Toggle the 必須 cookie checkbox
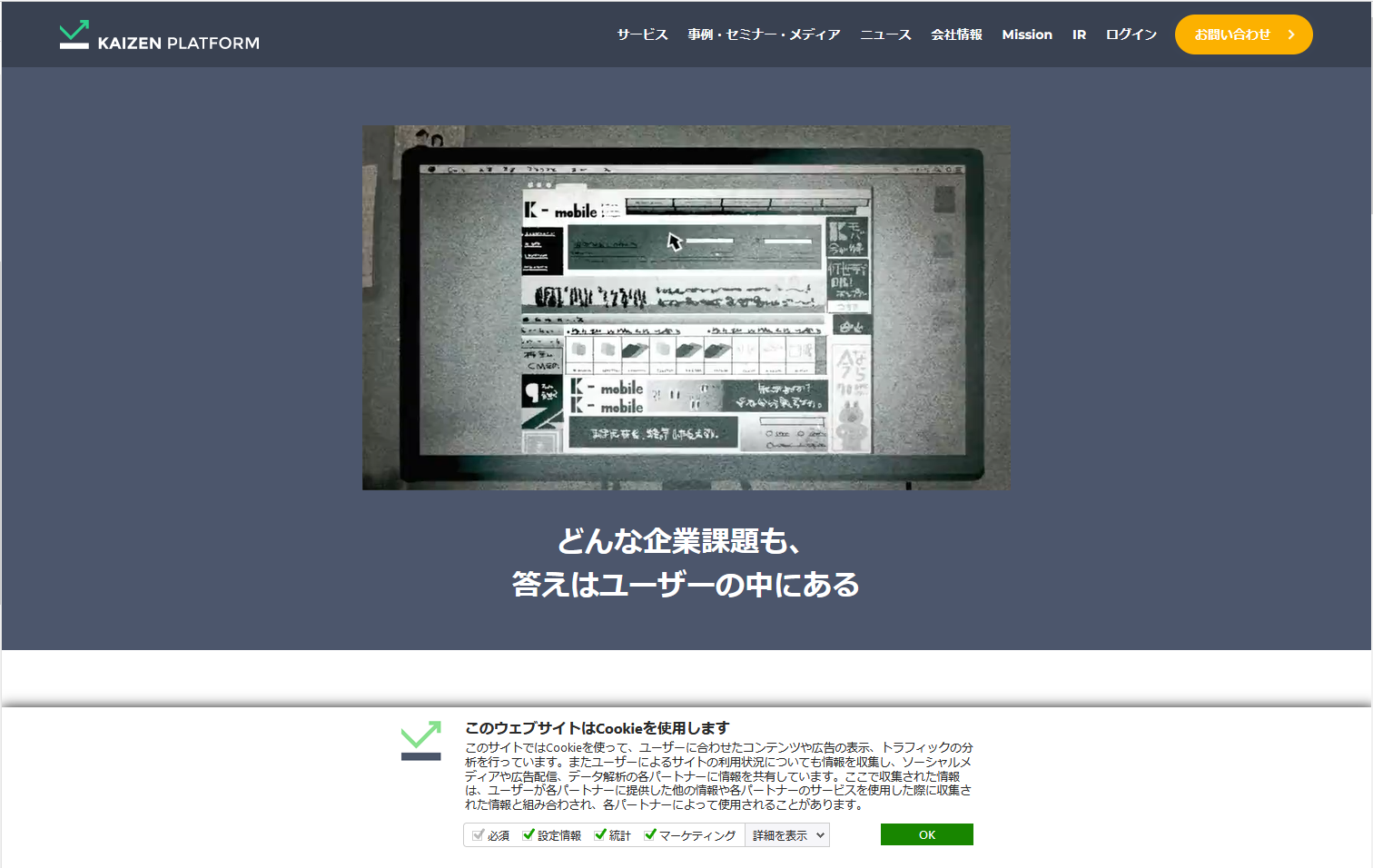Screen dimensions: 1373x868 (x=478, y=835)
